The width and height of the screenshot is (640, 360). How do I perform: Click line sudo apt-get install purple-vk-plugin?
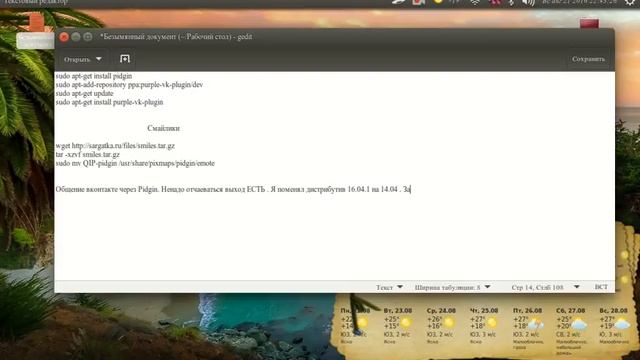(x=109, y=102)
